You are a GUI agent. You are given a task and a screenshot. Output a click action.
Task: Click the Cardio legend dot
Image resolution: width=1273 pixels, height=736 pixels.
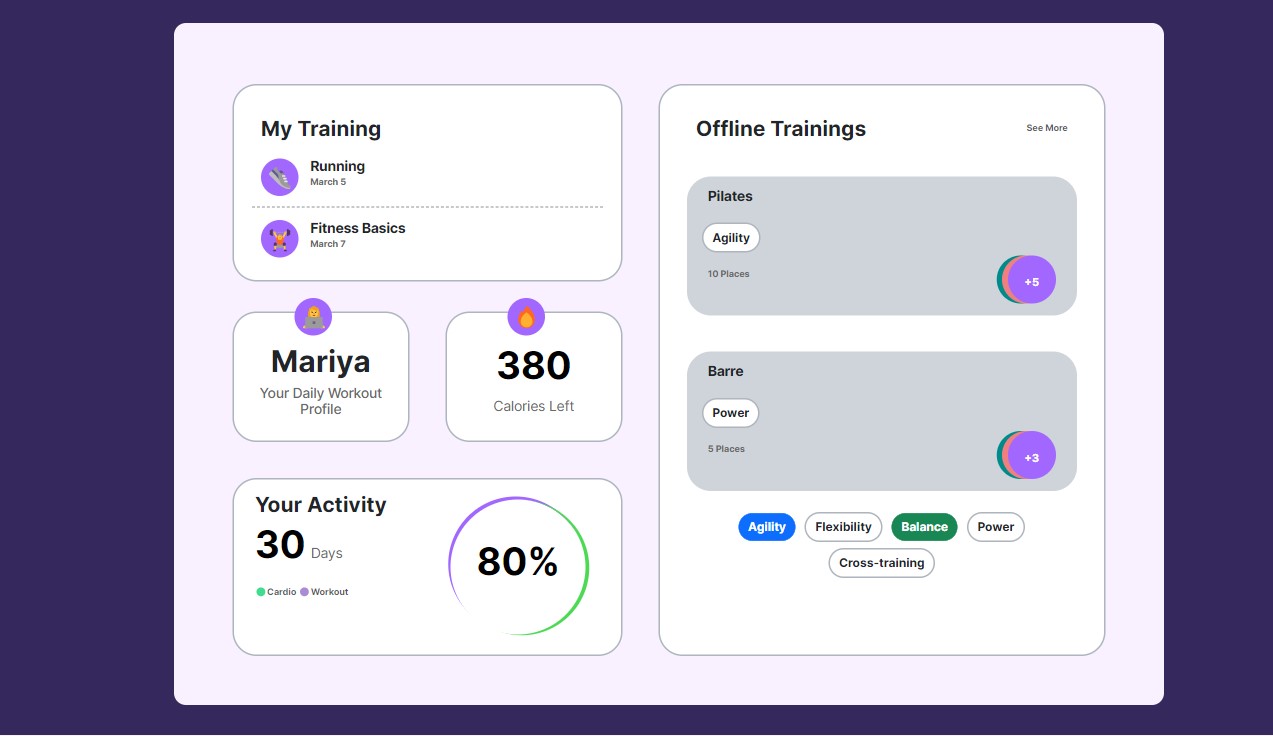pos(261,591)
